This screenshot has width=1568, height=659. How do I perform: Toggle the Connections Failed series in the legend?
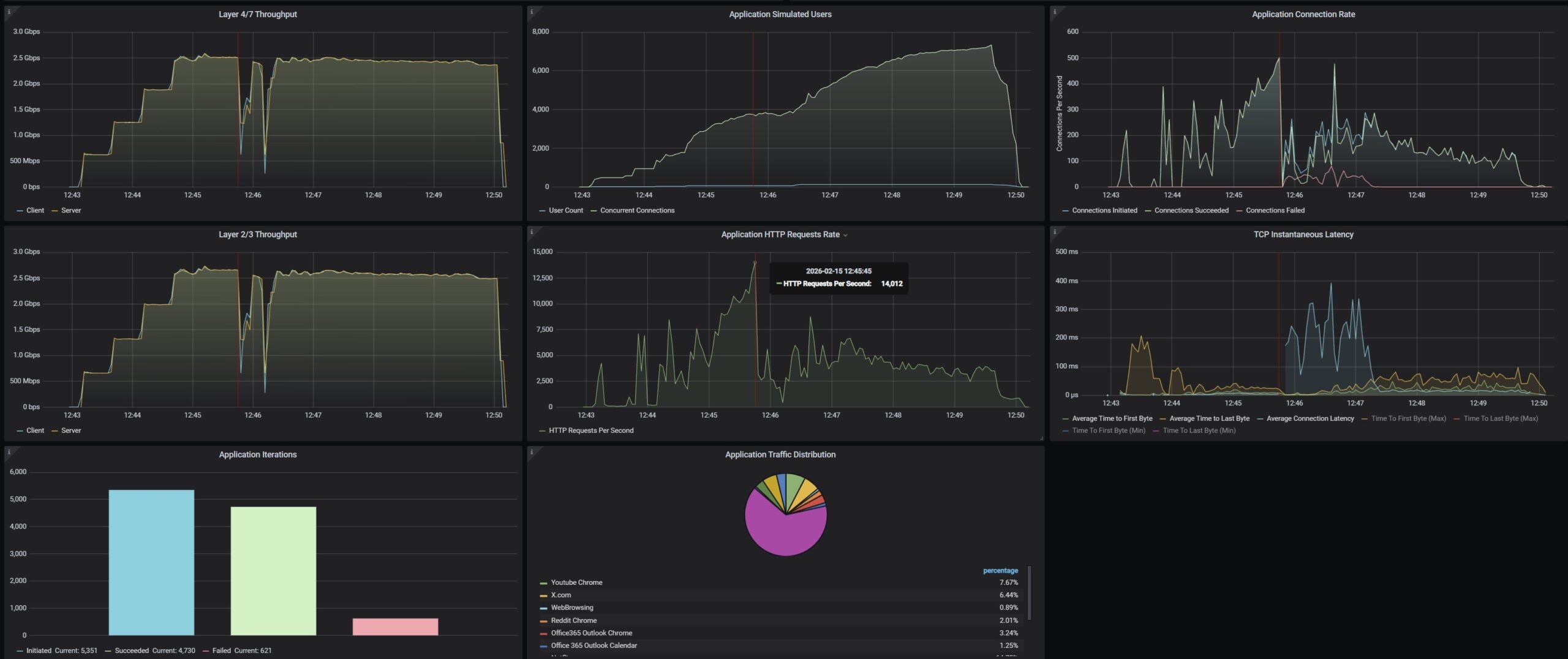tap(1275, 211)
